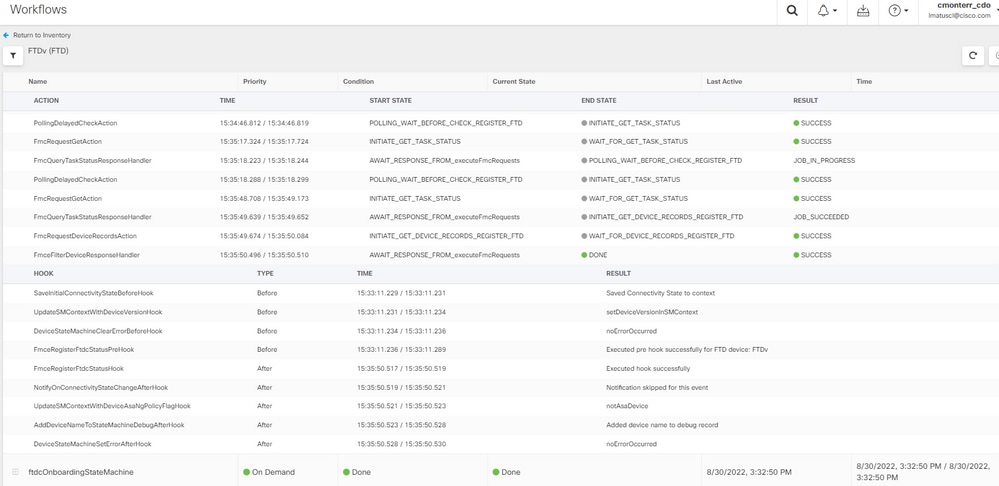Open the filter funnel button

point(13,56)
